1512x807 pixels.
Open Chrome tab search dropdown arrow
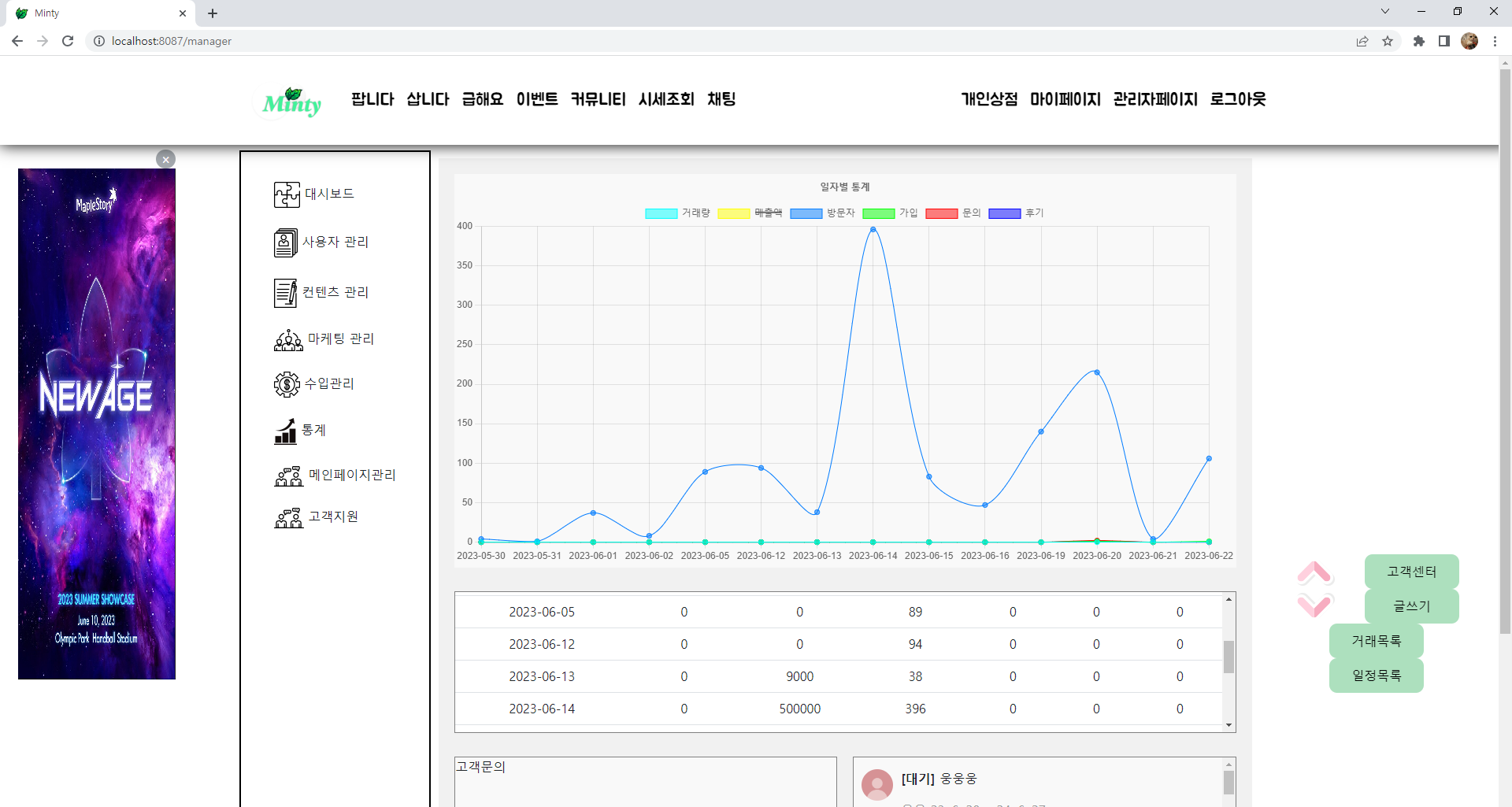click(1385, 12)
